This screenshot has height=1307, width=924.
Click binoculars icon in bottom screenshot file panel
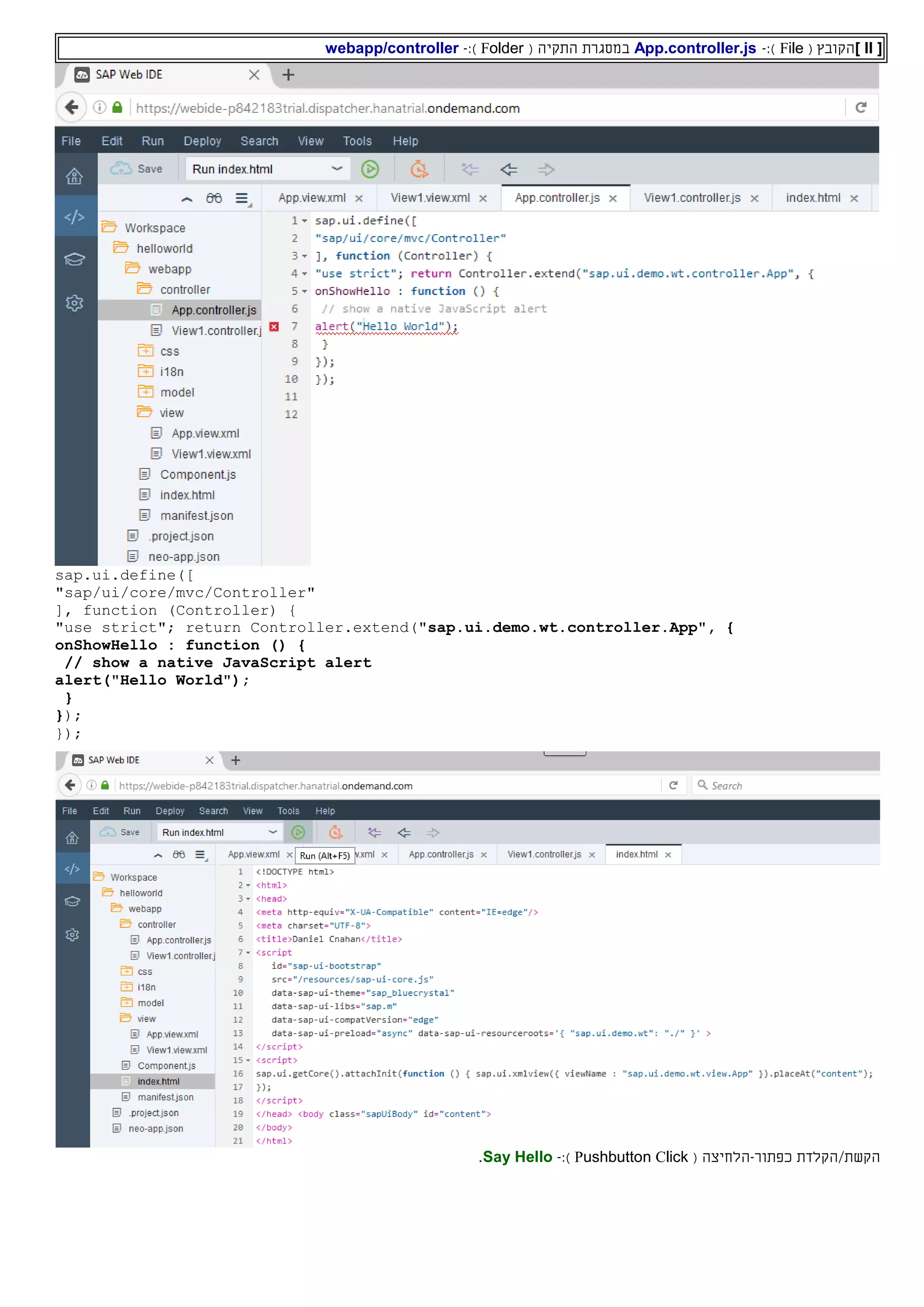[179, 854]
